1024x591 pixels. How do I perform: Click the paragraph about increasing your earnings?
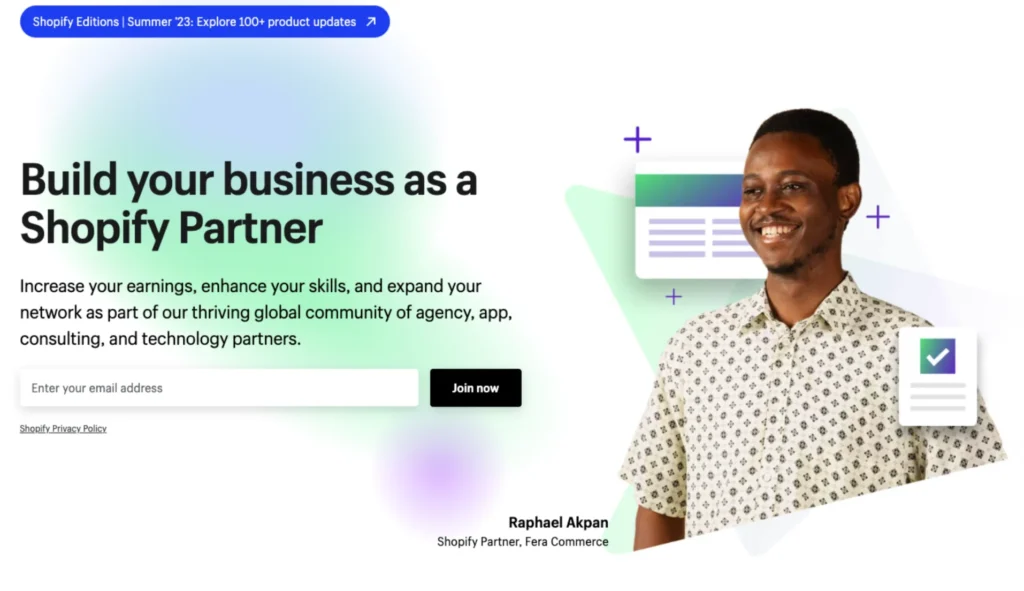pyautogui.click(x=266, y=312)
